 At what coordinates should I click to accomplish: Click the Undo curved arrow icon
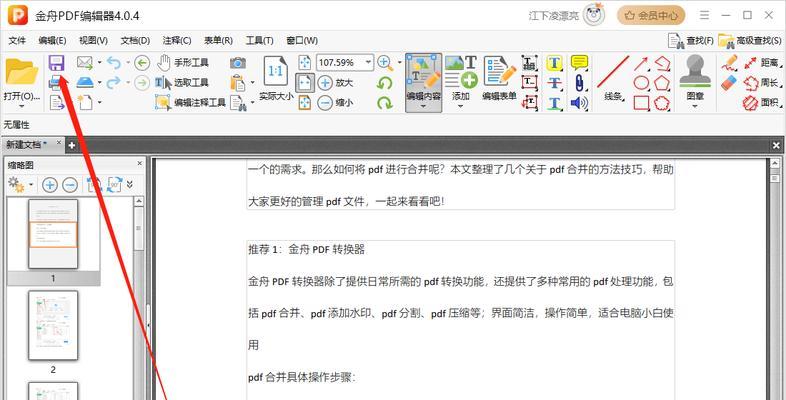click(114, 63)
